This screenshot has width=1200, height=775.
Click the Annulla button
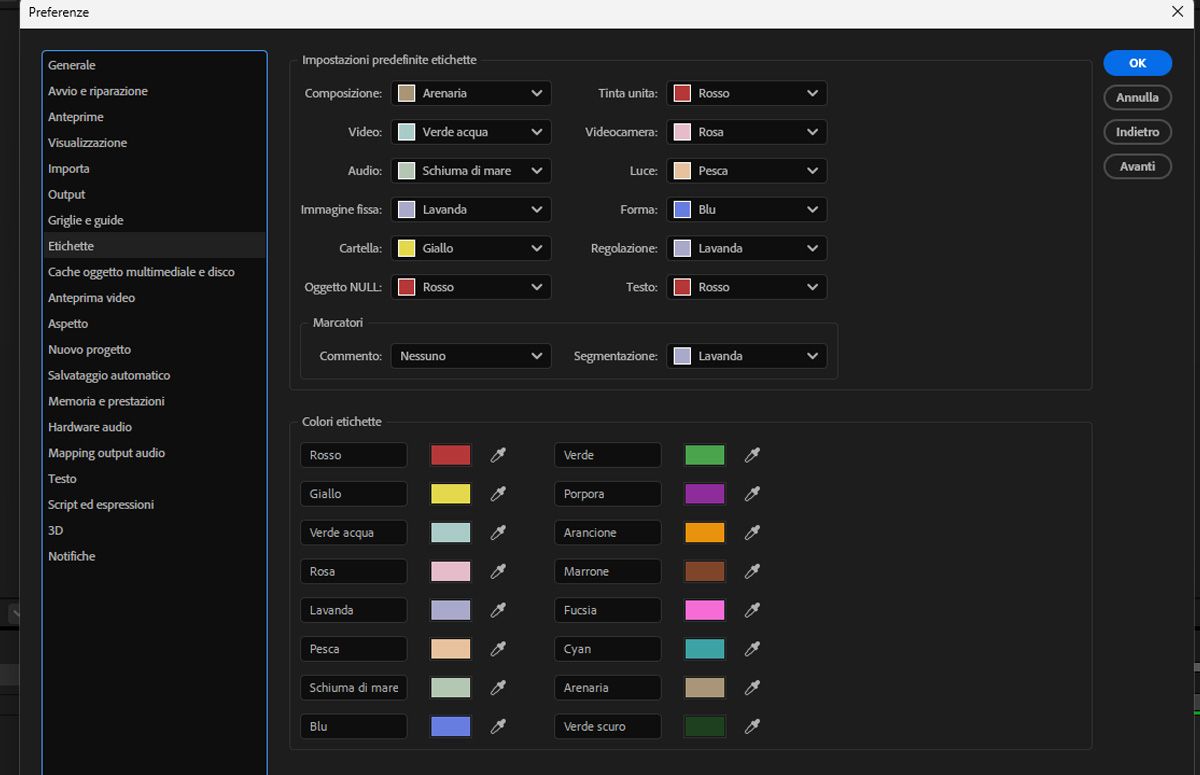click(1138, 97)
